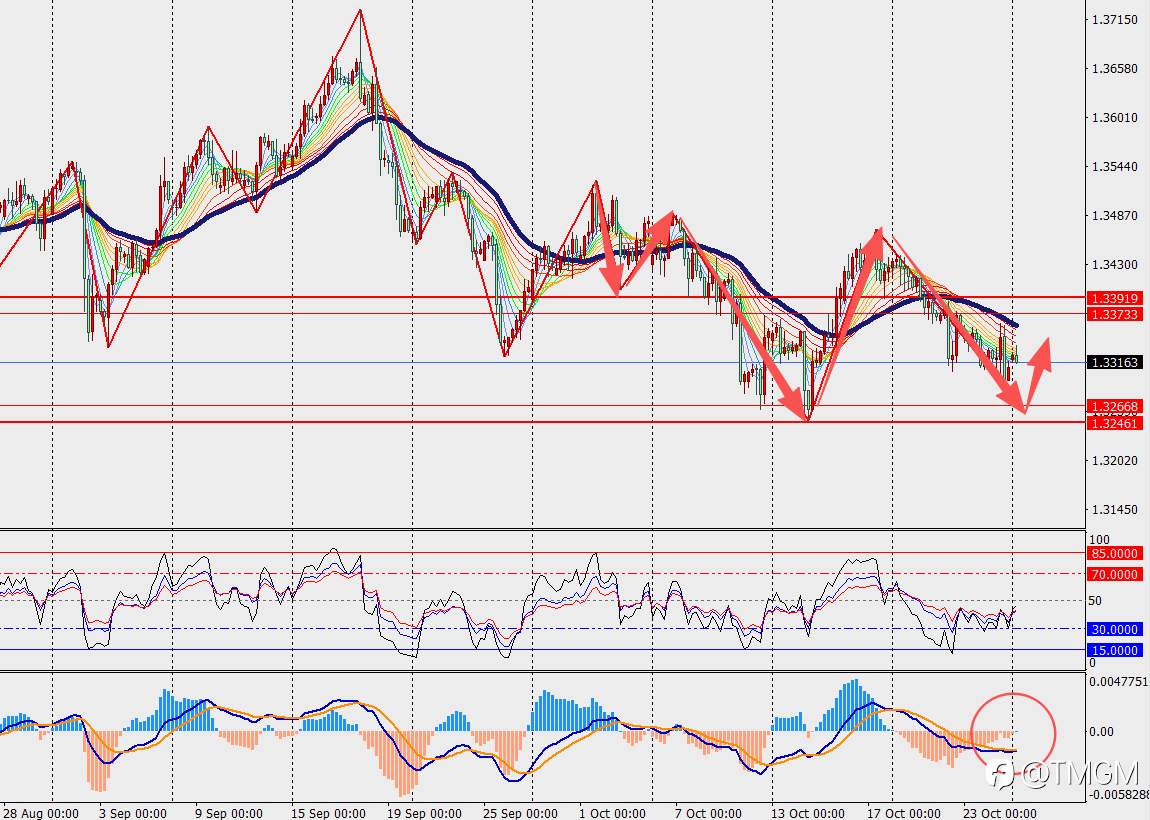Click the oscillator 50 midline label
Image resolution: width=1150 pixels, height=820 pixels.
(x=1095, y=601)
